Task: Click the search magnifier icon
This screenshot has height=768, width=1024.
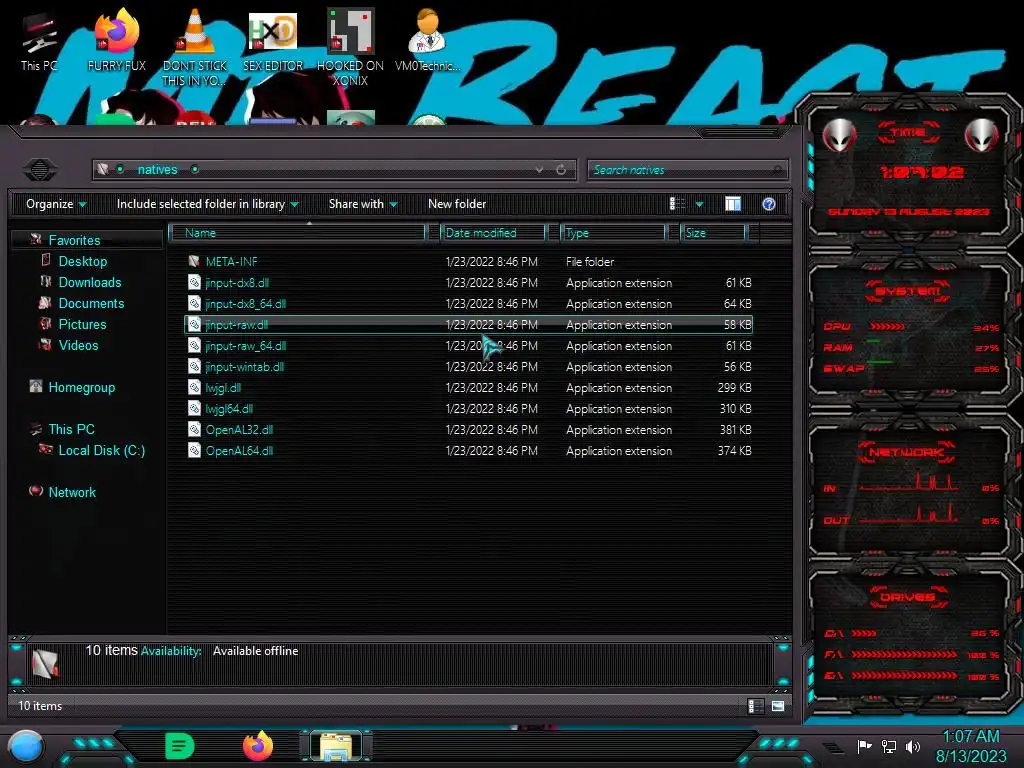Action: click(x=777, y=170)
